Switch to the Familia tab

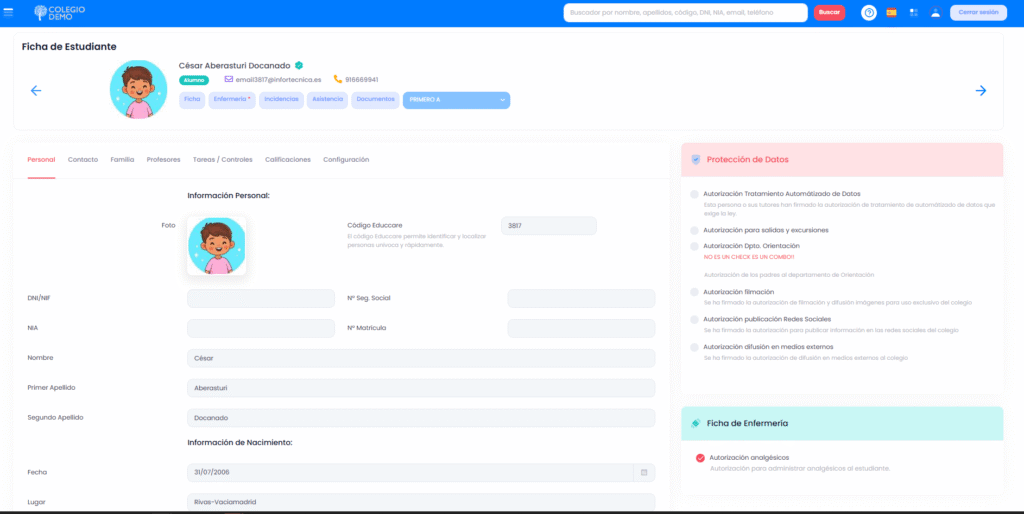[x=122, y=159]
